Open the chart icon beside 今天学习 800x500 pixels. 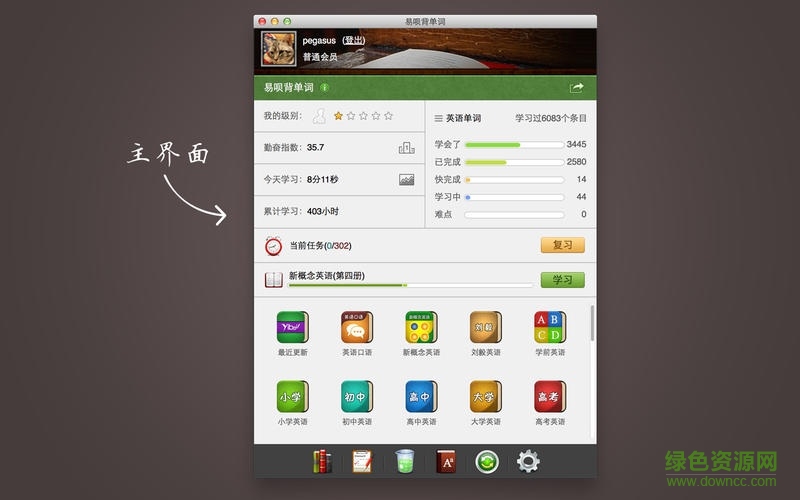pos(406,180)
